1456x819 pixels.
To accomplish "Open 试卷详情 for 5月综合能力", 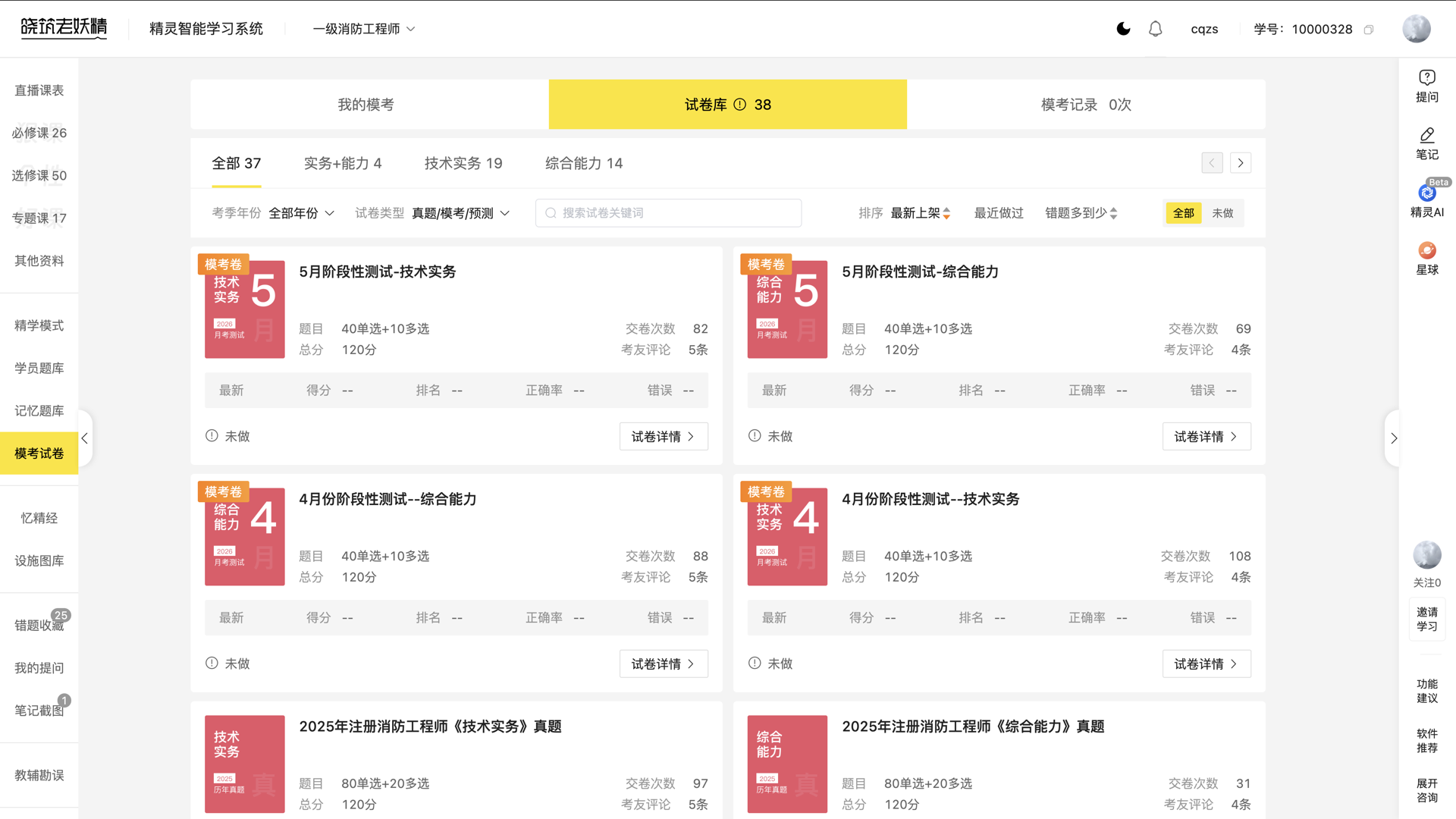I will tap(1207, 437).
